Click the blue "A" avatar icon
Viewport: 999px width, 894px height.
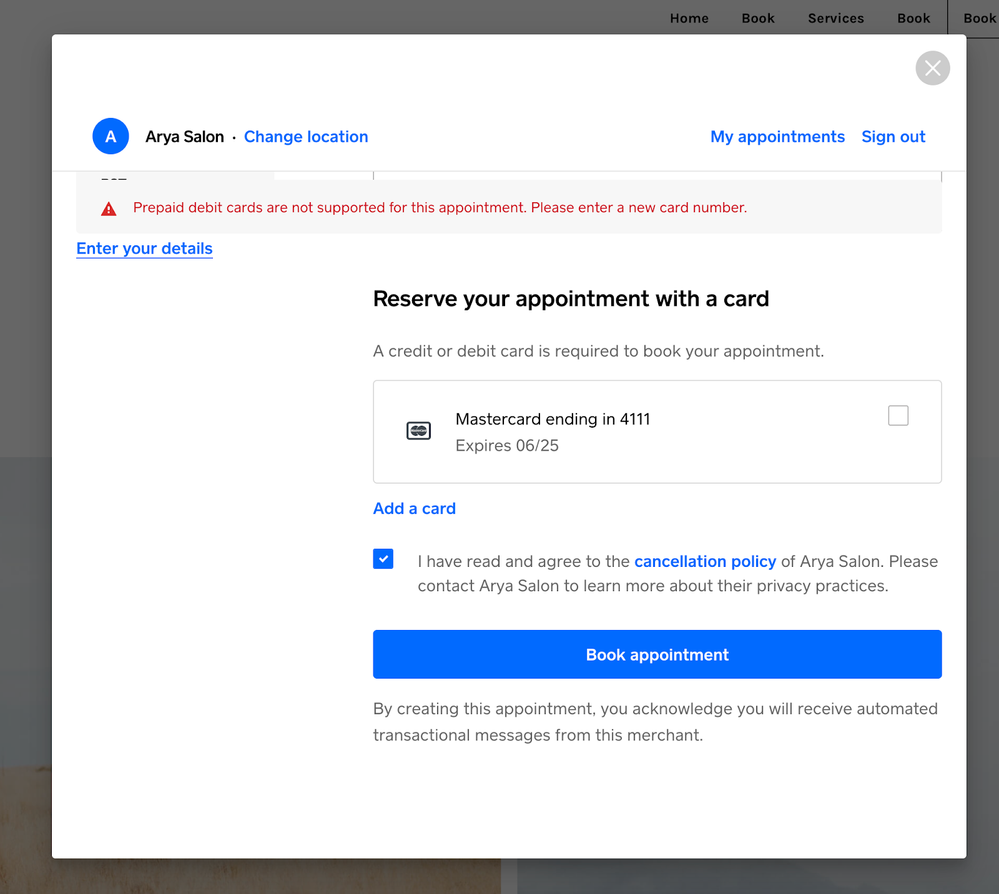click(x=111, y=137)
